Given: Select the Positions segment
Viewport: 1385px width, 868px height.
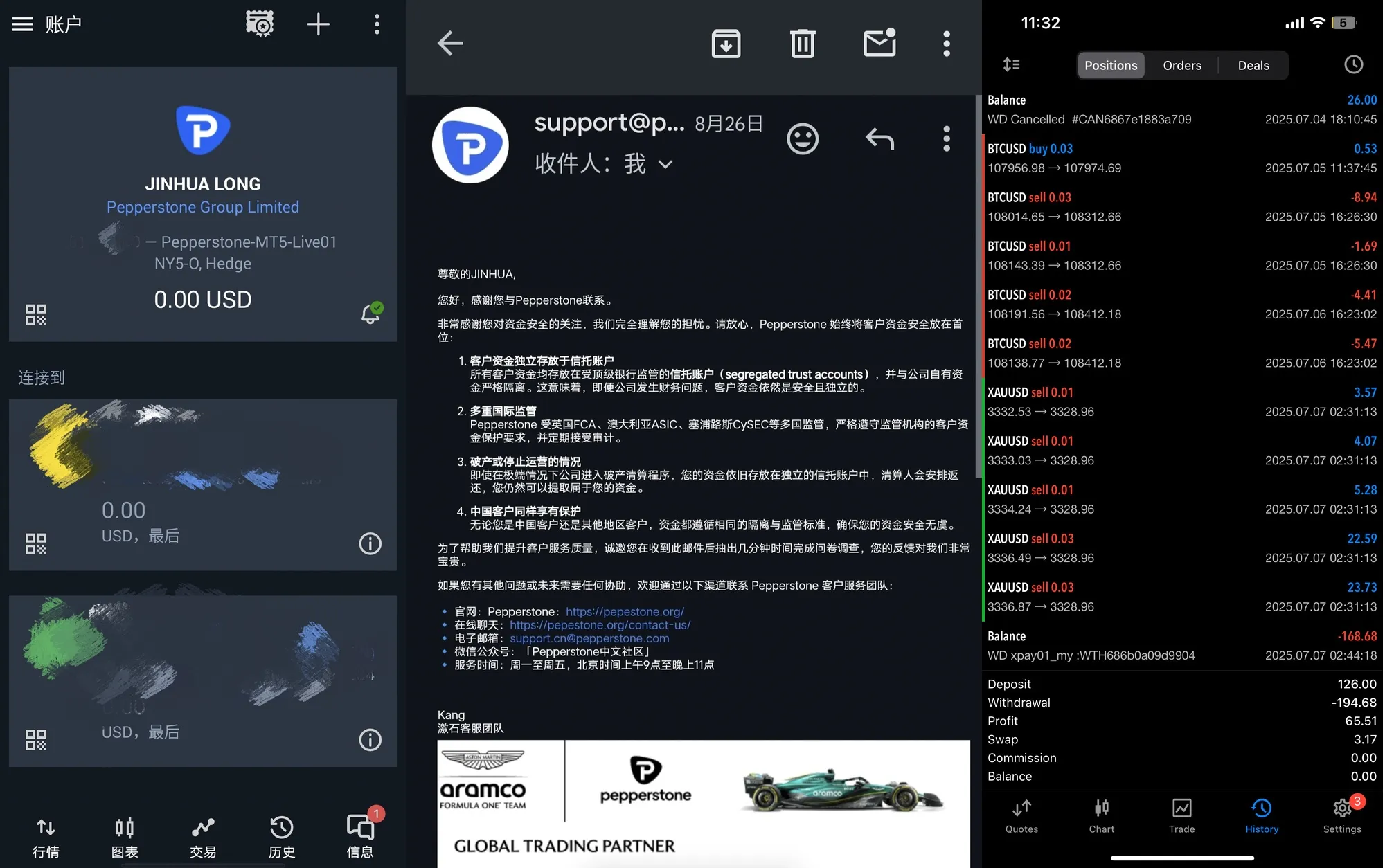Looking at the screenshot, I should 1111,65.
